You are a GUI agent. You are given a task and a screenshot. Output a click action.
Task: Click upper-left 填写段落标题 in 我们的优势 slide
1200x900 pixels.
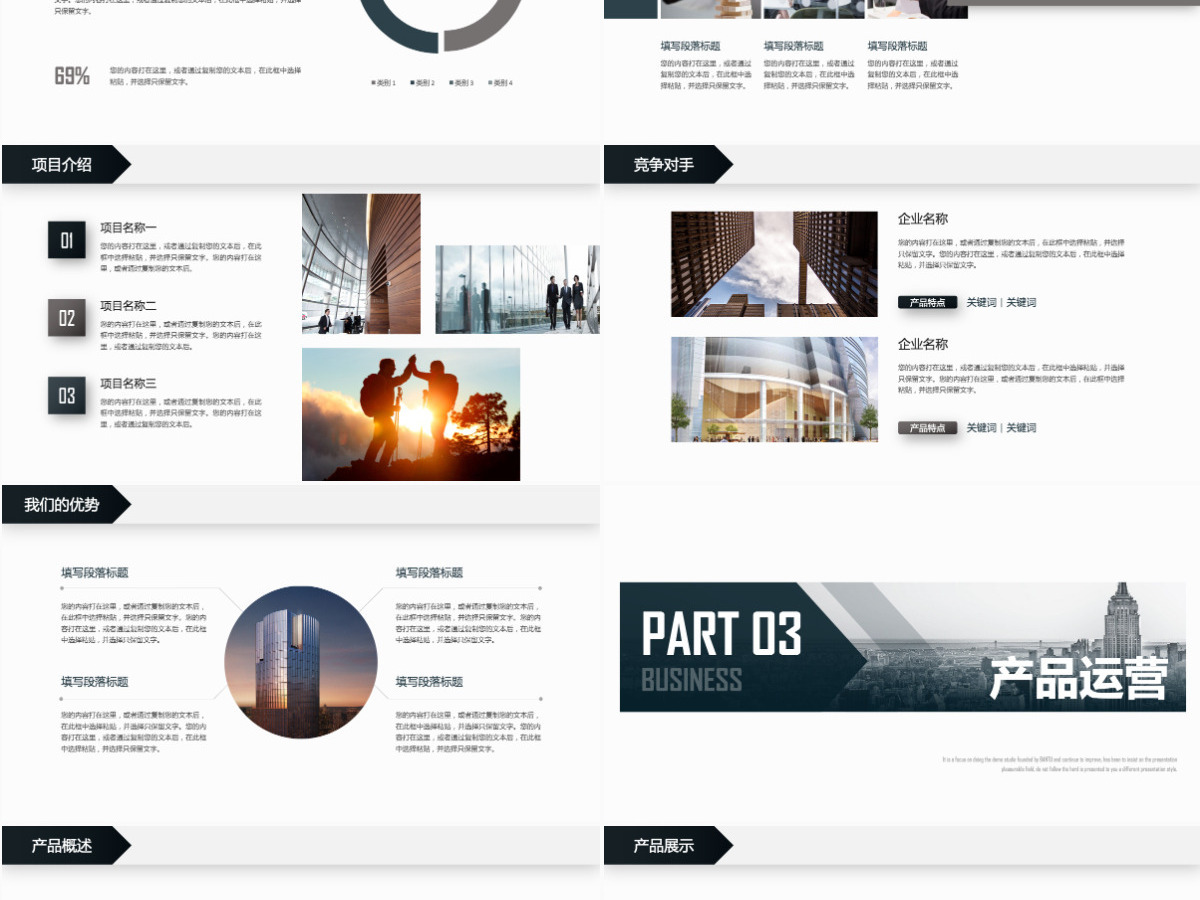pyautogui.click(x=95, y=573)
